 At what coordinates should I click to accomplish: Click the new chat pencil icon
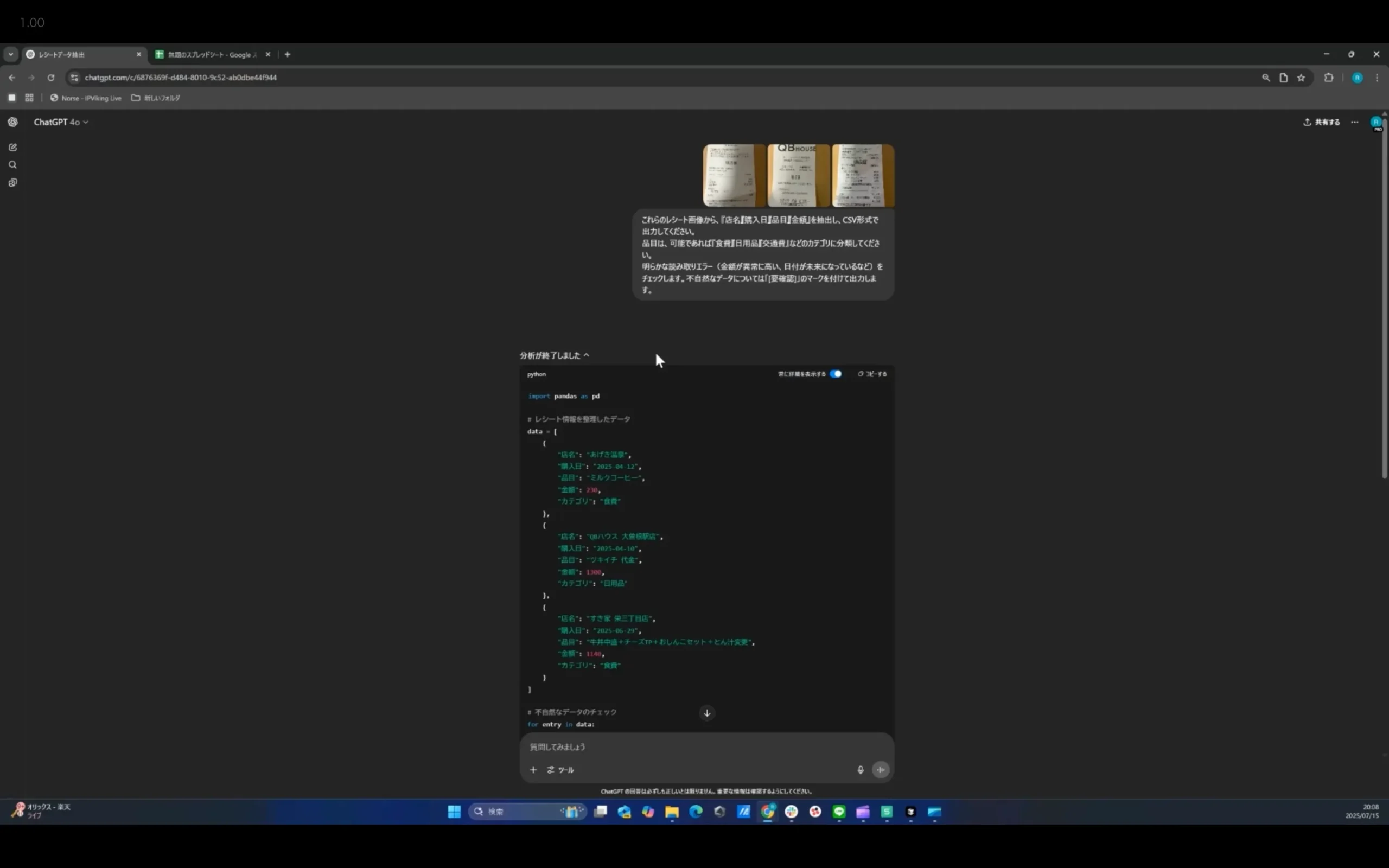12,148
